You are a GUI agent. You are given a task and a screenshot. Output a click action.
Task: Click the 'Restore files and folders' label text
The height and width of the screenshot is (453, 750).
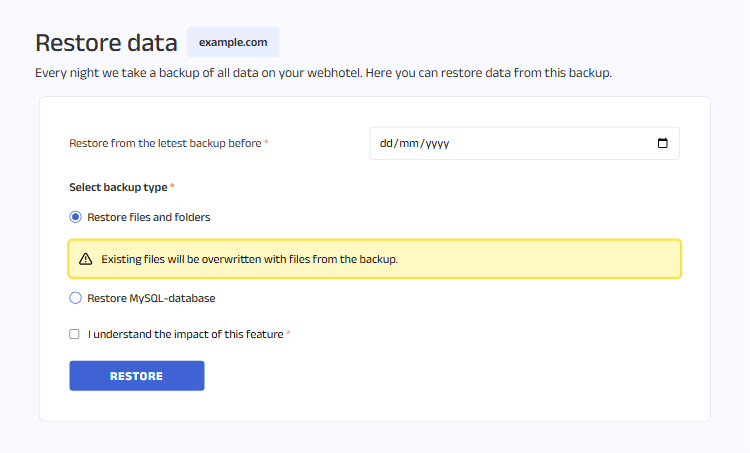149,217
